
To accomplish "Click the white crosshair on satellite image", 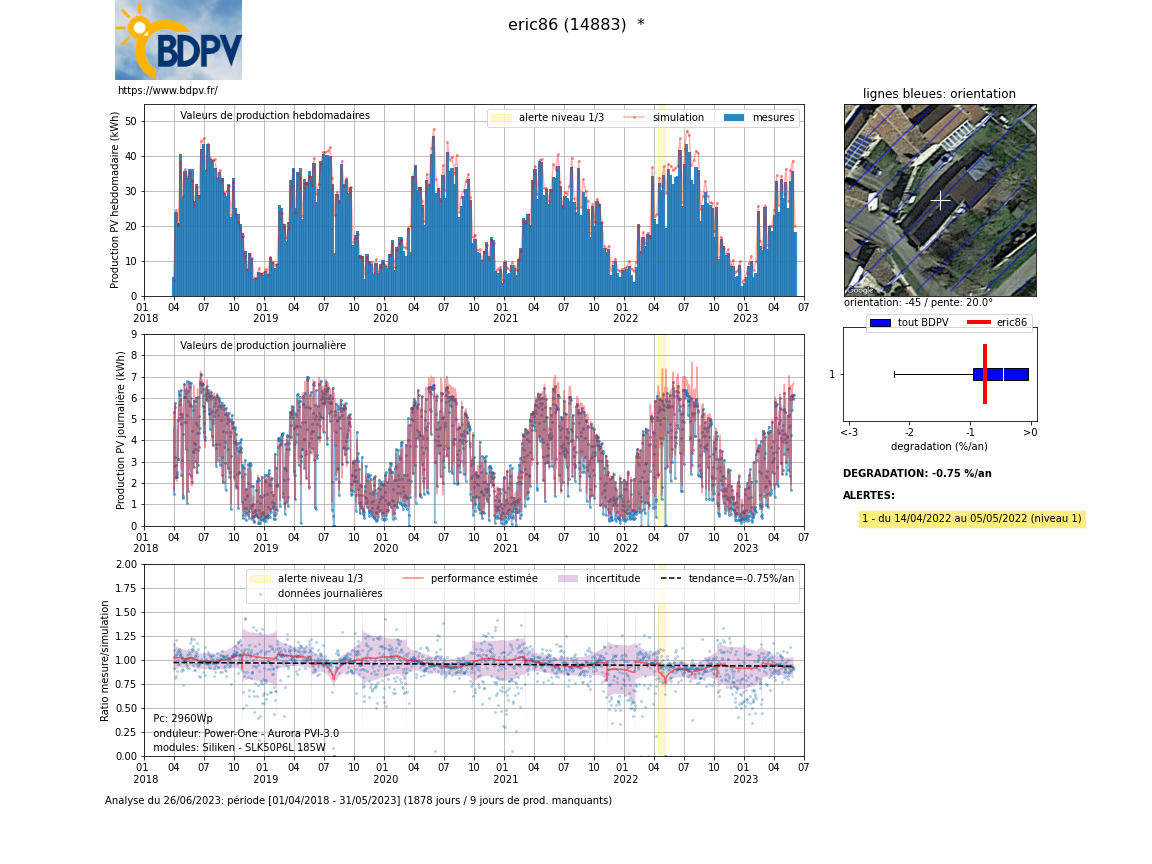I will pyautogui.click(x=940, y=200).
